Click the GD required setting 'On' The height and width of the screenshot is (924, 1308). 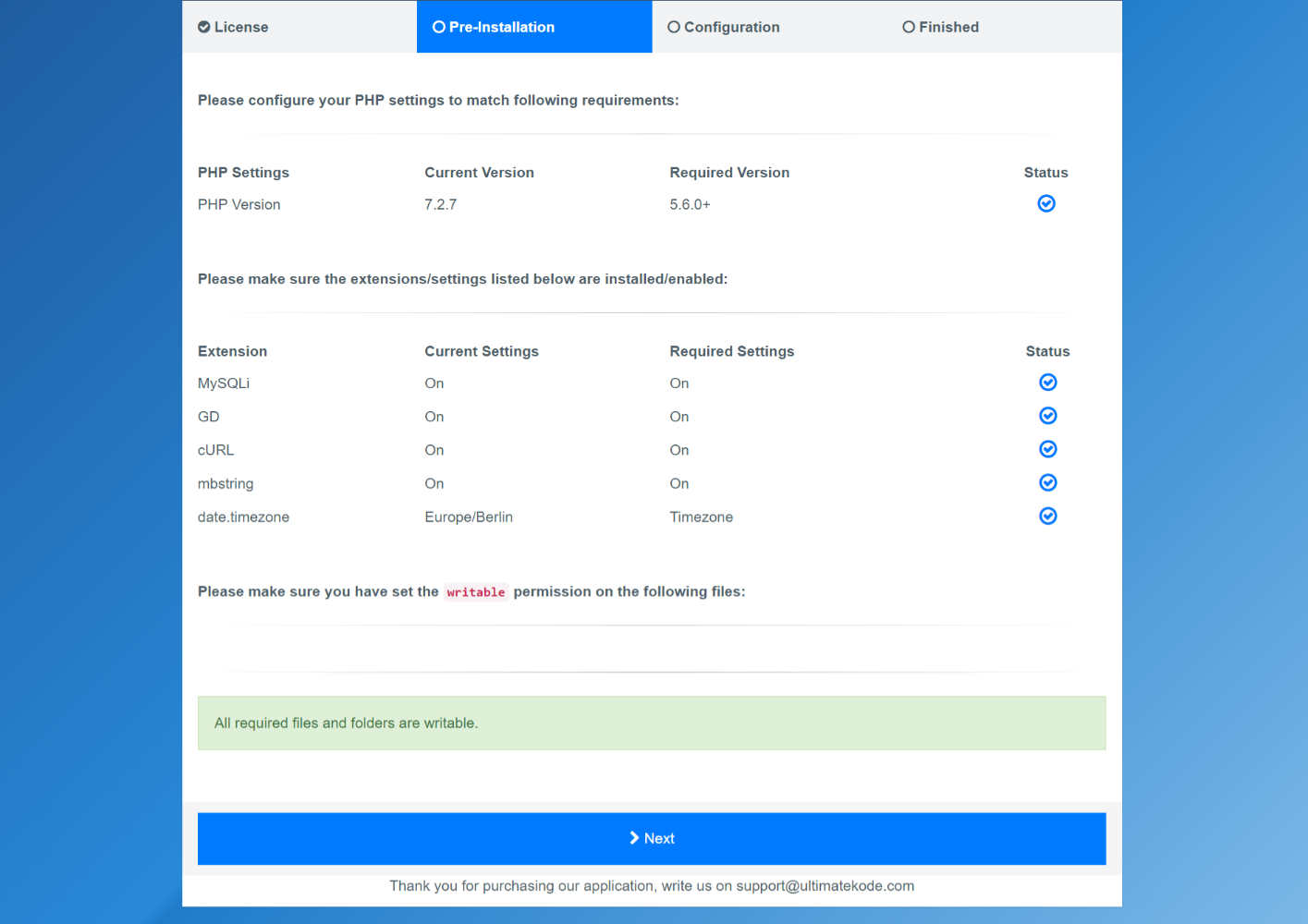pos(679,417)
